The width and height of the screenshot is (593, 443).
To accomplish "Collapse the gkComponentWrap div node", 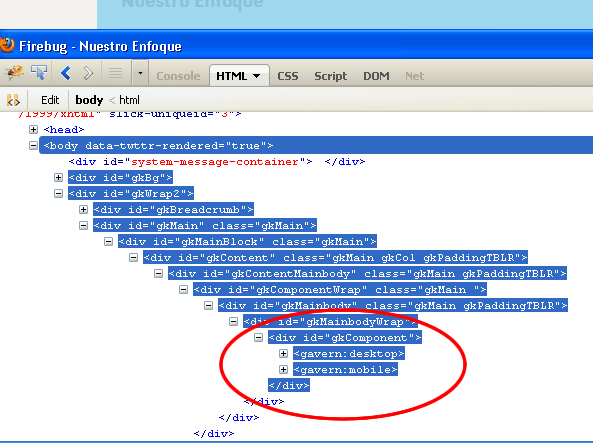I will (x=183, y=289).
